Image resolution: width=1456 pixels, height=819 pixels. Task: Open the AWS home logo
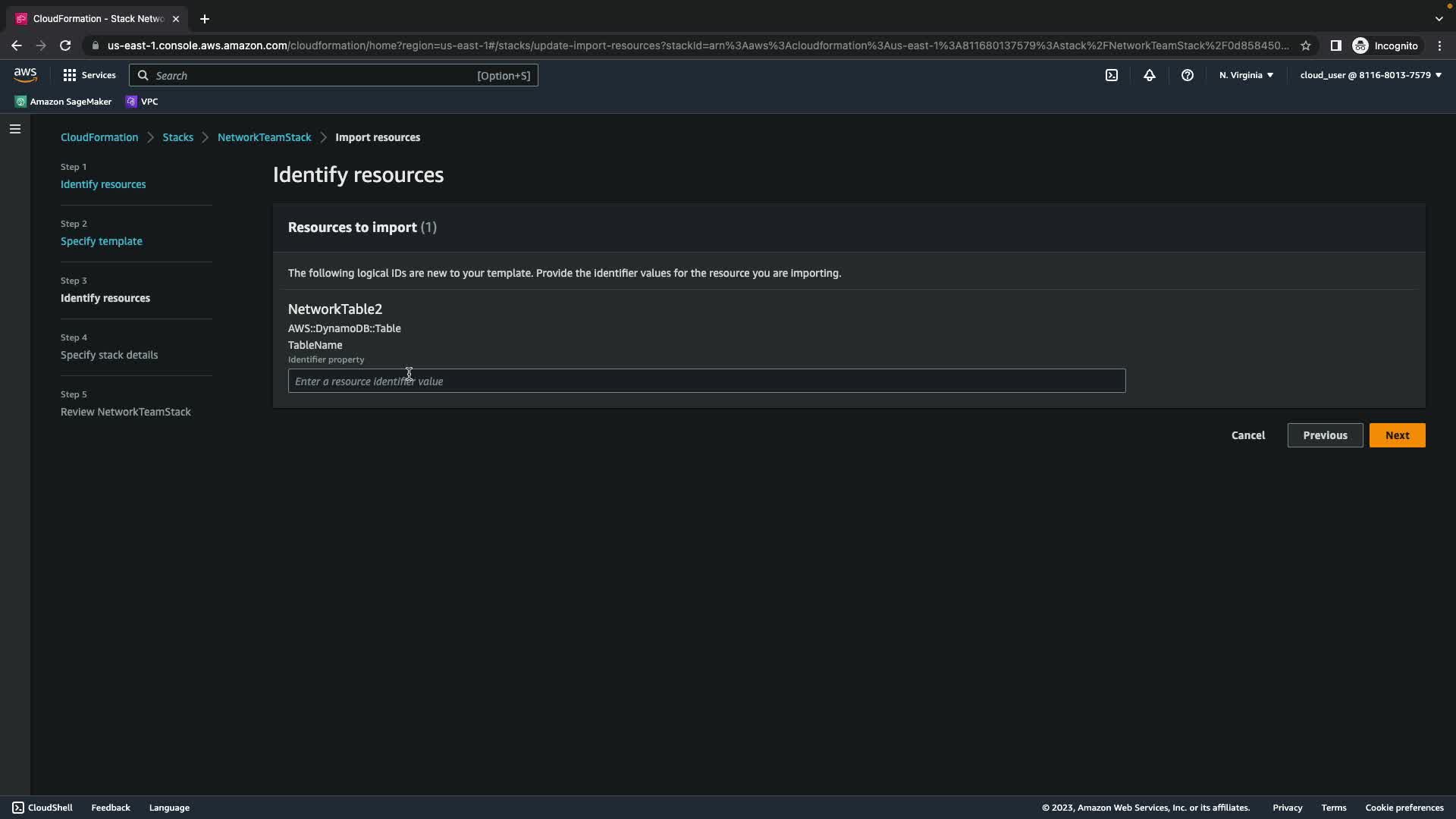pos(25,74)
